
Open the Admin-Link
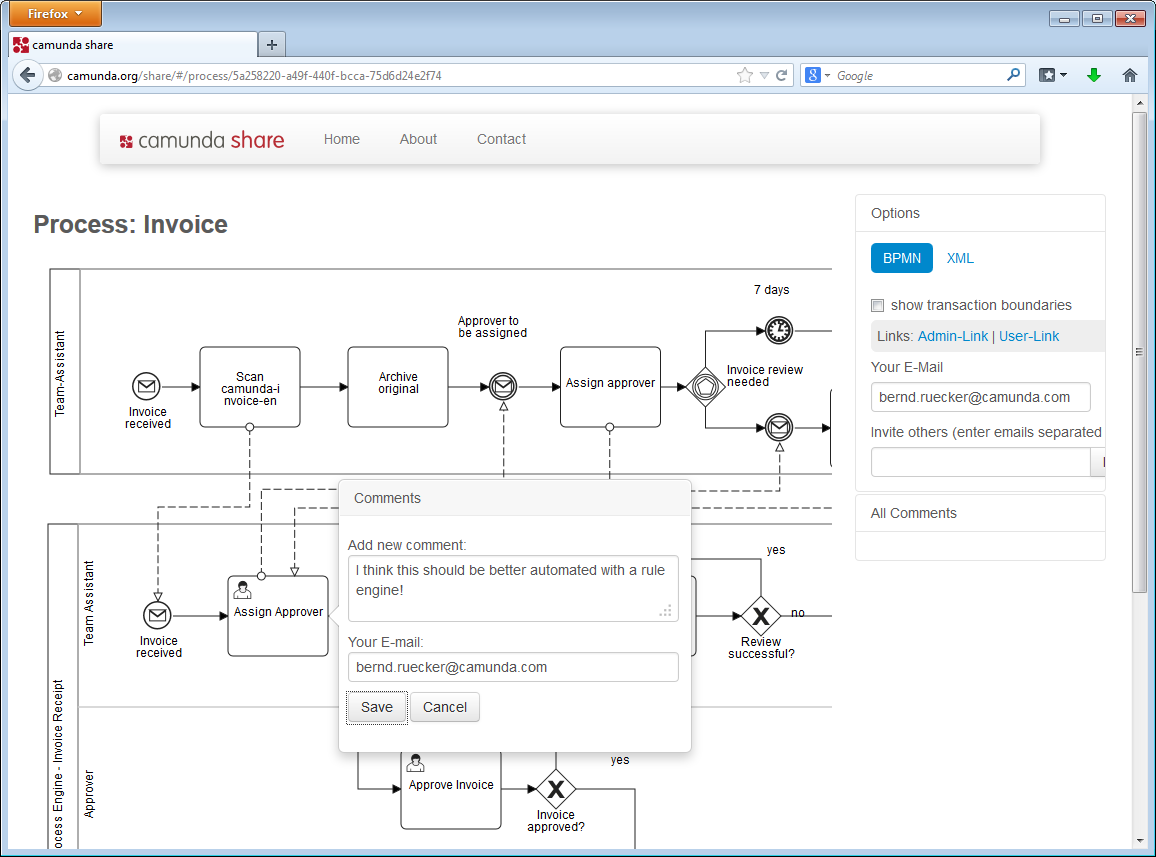(x=953, y=336)
